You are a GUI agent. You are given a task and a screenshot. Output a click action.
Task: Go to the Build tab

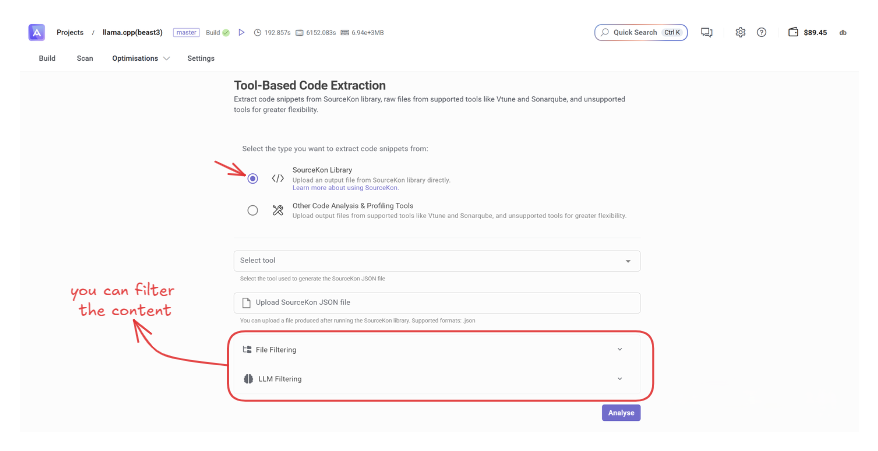pyautogui.click(x=47, y=59)
